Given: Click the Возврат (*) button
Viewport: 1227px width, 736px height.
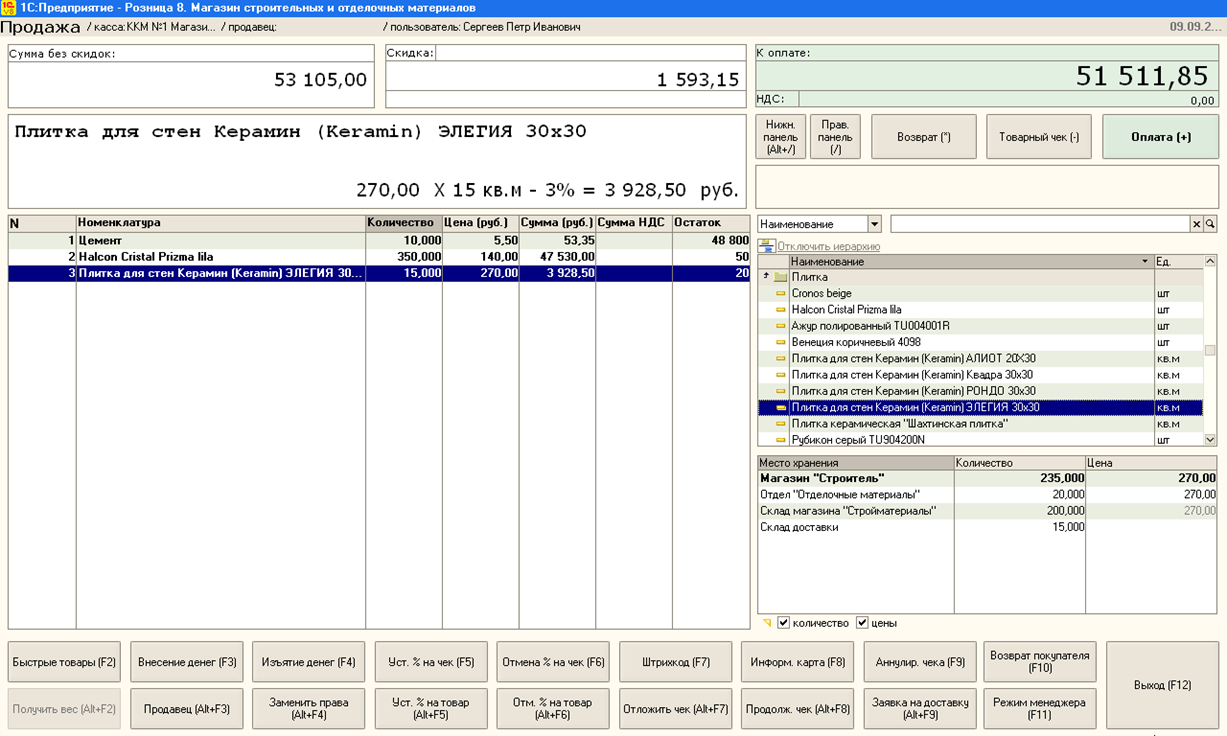Looking at the screenshot, I should coord(923,137).
